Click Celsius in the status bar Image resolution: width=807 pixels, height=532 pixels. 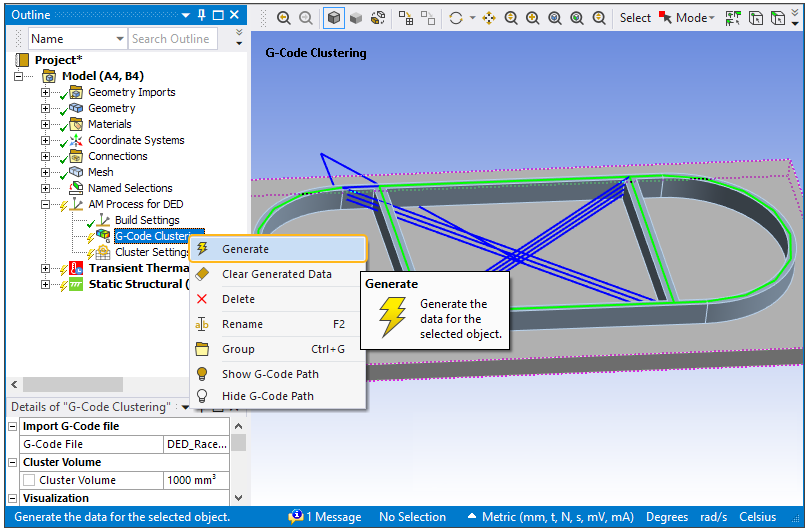(x=758, y=517)
